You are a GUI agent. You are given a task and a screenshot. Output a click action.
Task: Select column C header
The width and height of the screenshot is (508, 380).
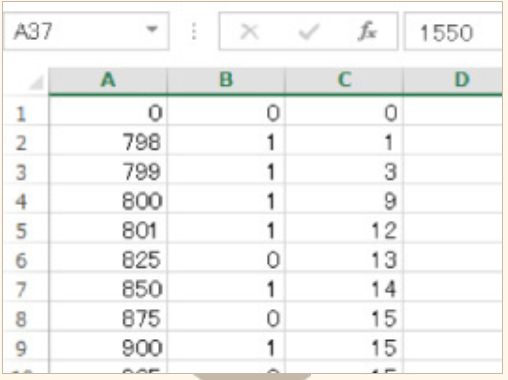(344, 81)
